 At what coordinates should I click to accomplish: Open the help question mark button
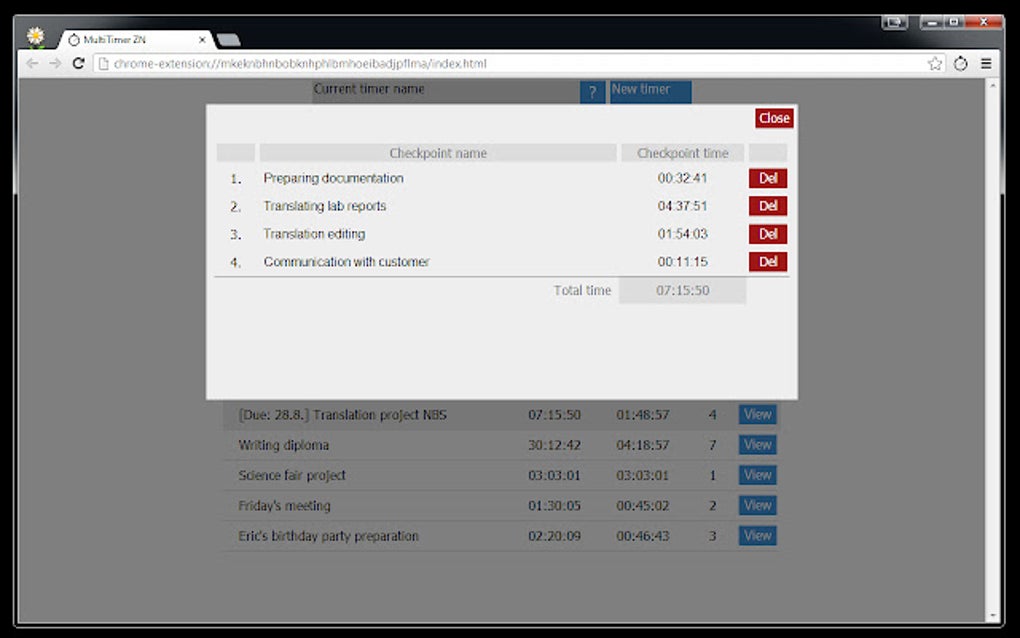pyautogui.click(x=592, y=92)
